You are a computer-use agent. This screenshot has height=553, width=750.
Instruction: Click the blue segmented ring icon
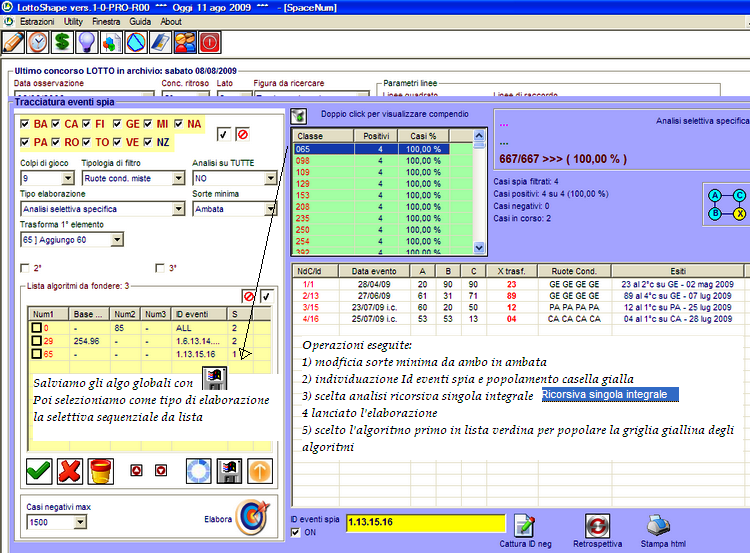[199, 471]
